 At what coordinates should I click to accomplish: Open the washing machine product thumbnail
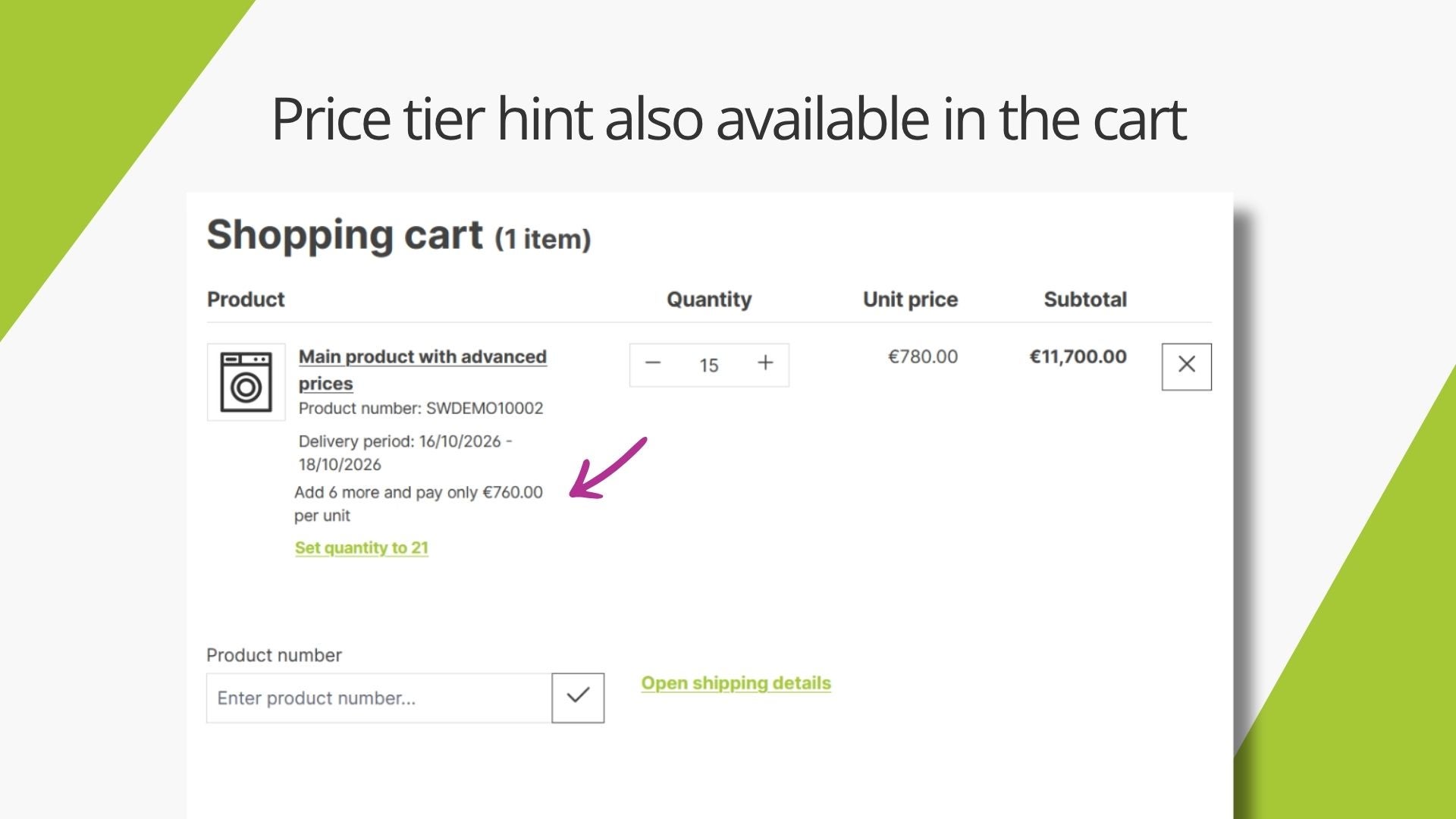tap(246, 382)
